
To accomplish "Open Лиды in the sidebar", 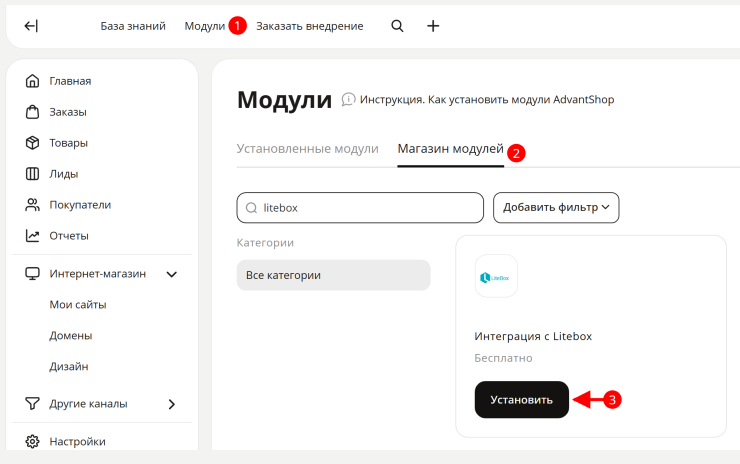I will tap(64, 174).
